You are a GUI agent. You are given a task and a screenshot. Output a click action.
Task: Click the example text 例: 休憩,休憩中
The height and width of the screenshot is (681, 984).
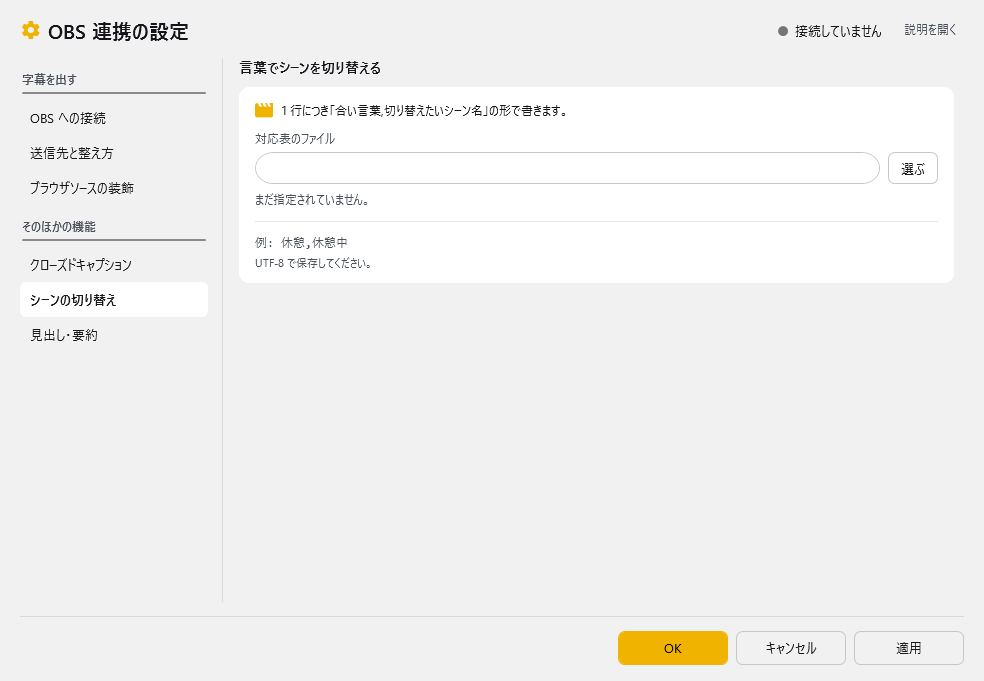(x=301, y=242)
